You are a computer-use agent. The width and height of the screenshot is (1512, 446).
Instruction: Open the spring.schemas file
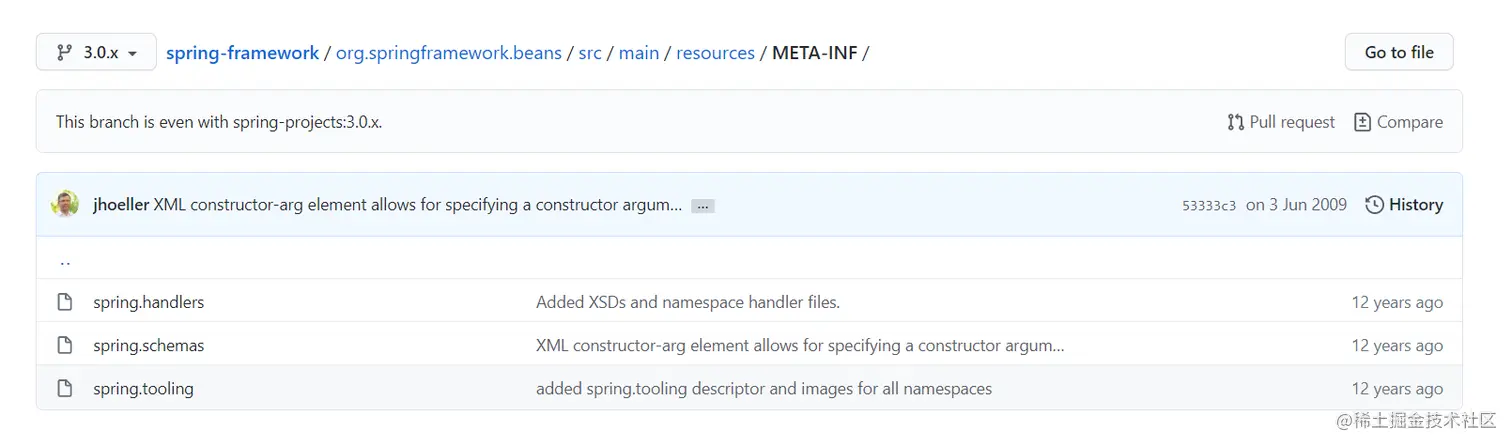click(148, 345)
